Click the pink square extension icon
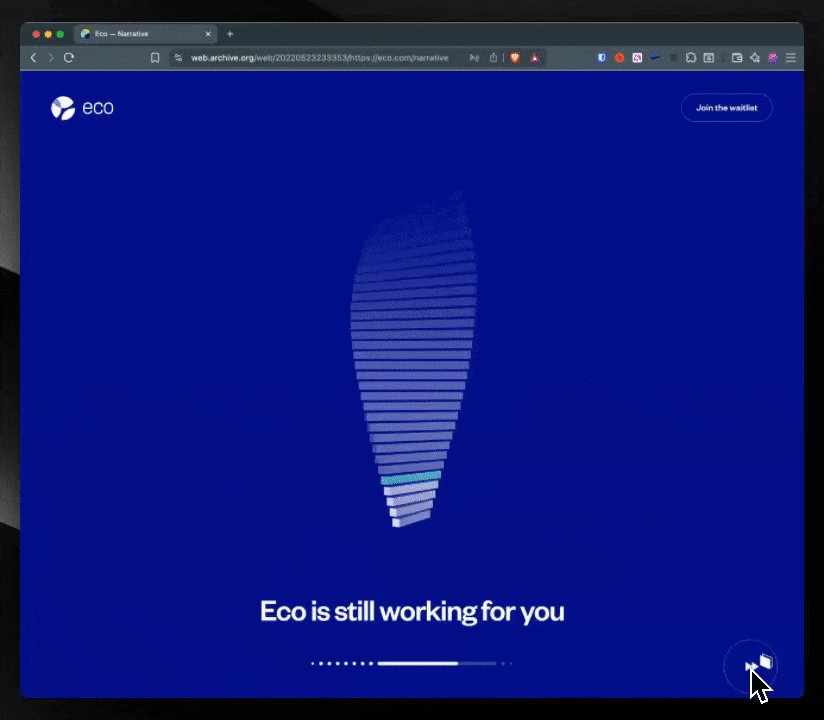 (637, 58)
